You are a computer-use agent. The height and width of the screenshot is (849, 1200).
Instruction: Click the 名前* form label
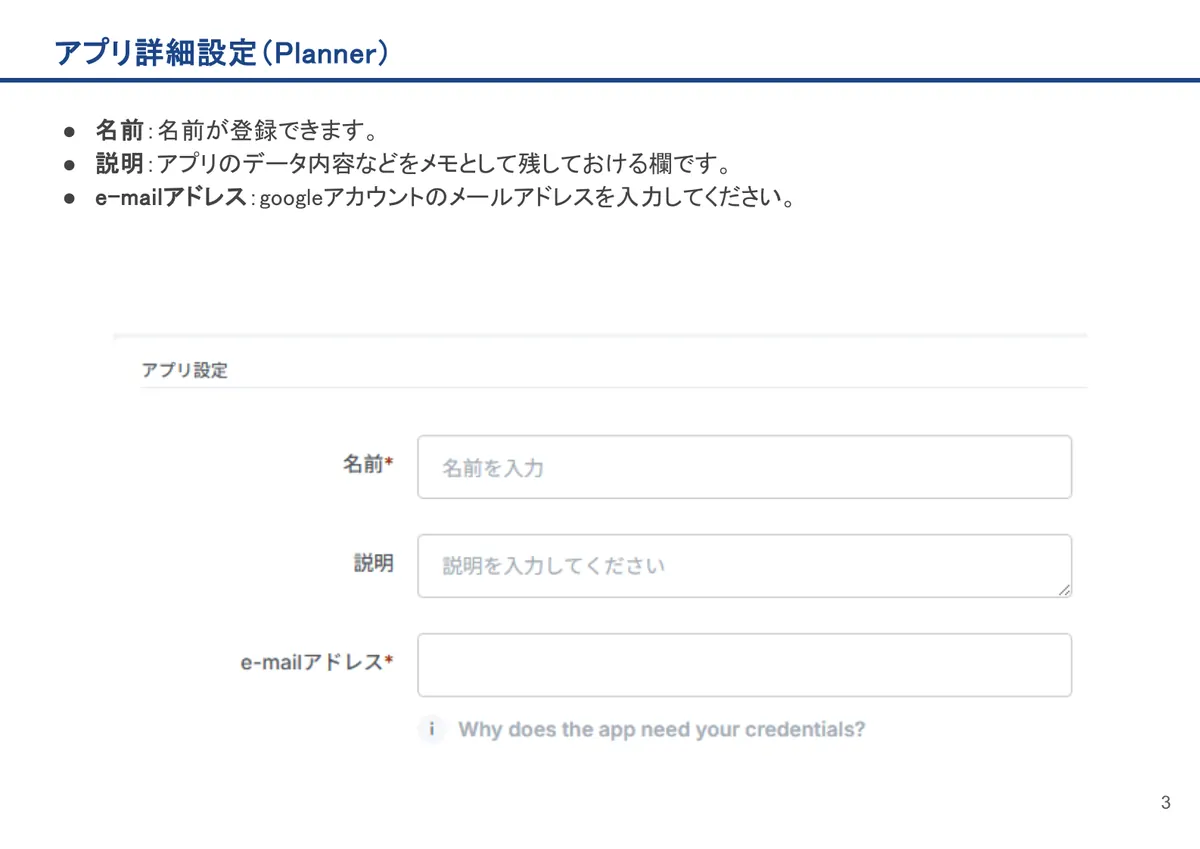click(x=367, y=464)
